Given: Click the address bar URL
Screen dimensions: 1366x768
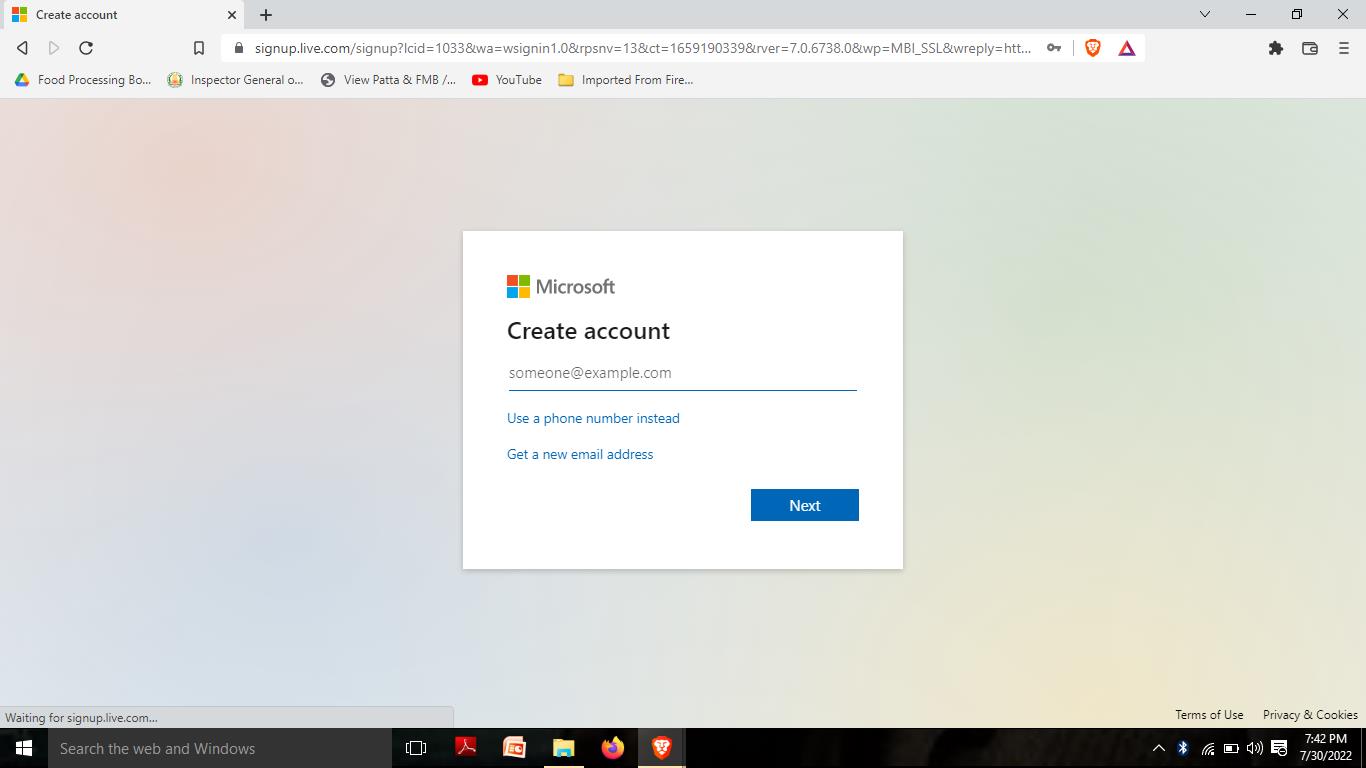Looking at the screenshot, I should pos(642,48).
